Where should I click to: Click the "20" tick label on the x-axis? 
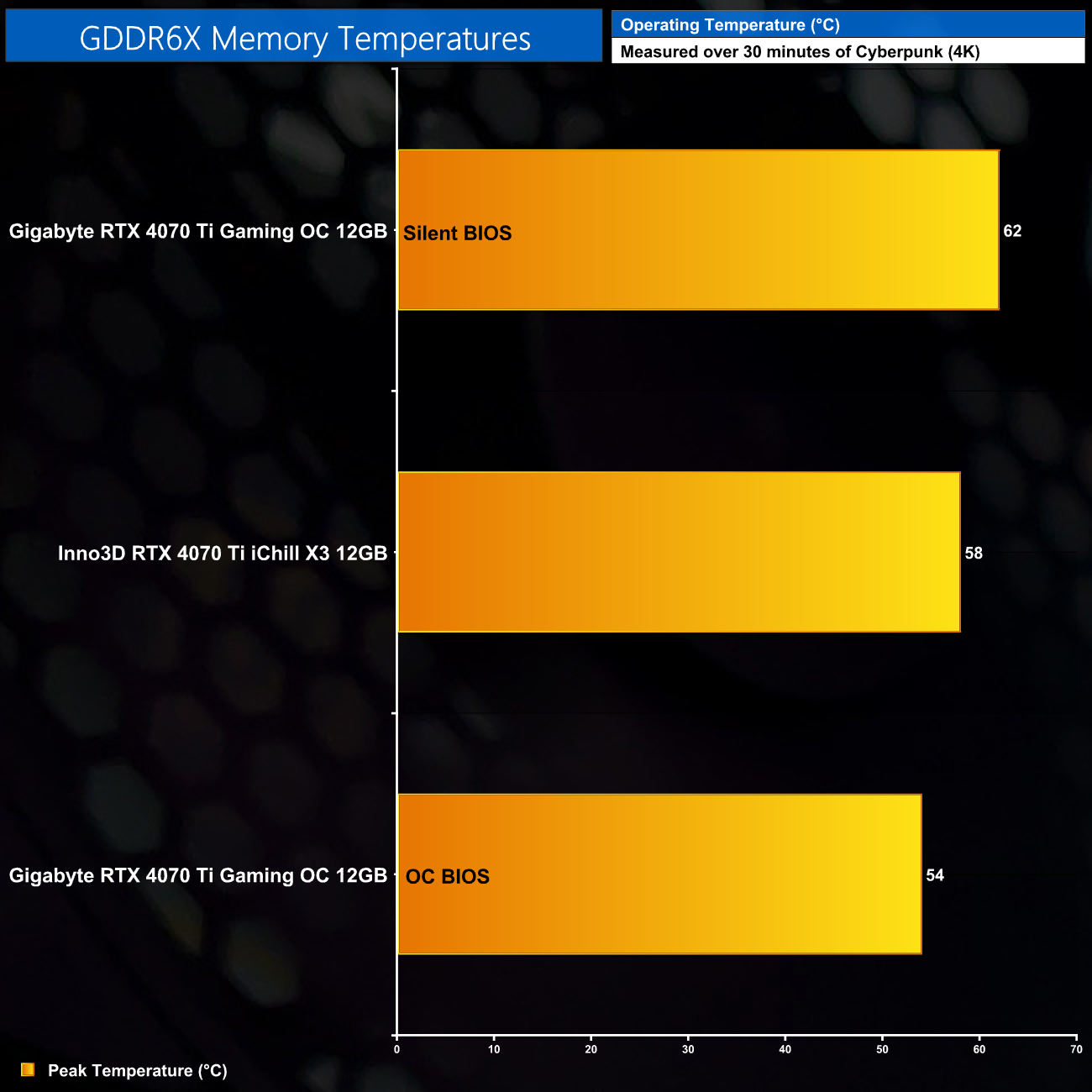pos(591,1049)
